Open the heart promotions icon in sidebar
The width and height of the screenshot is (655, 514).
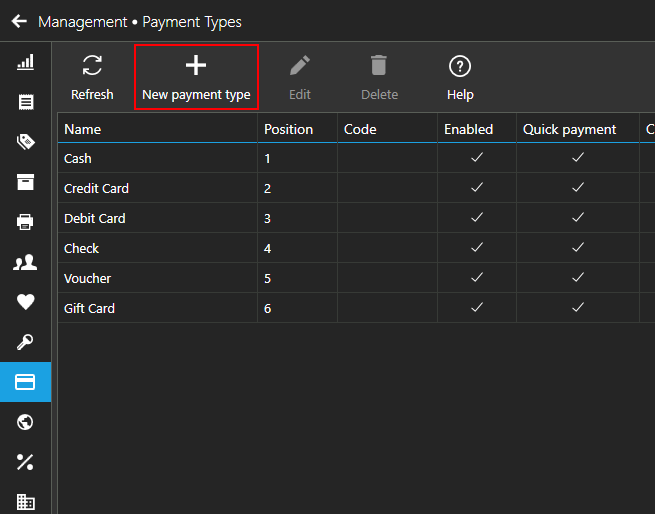[x=25, y=302]
